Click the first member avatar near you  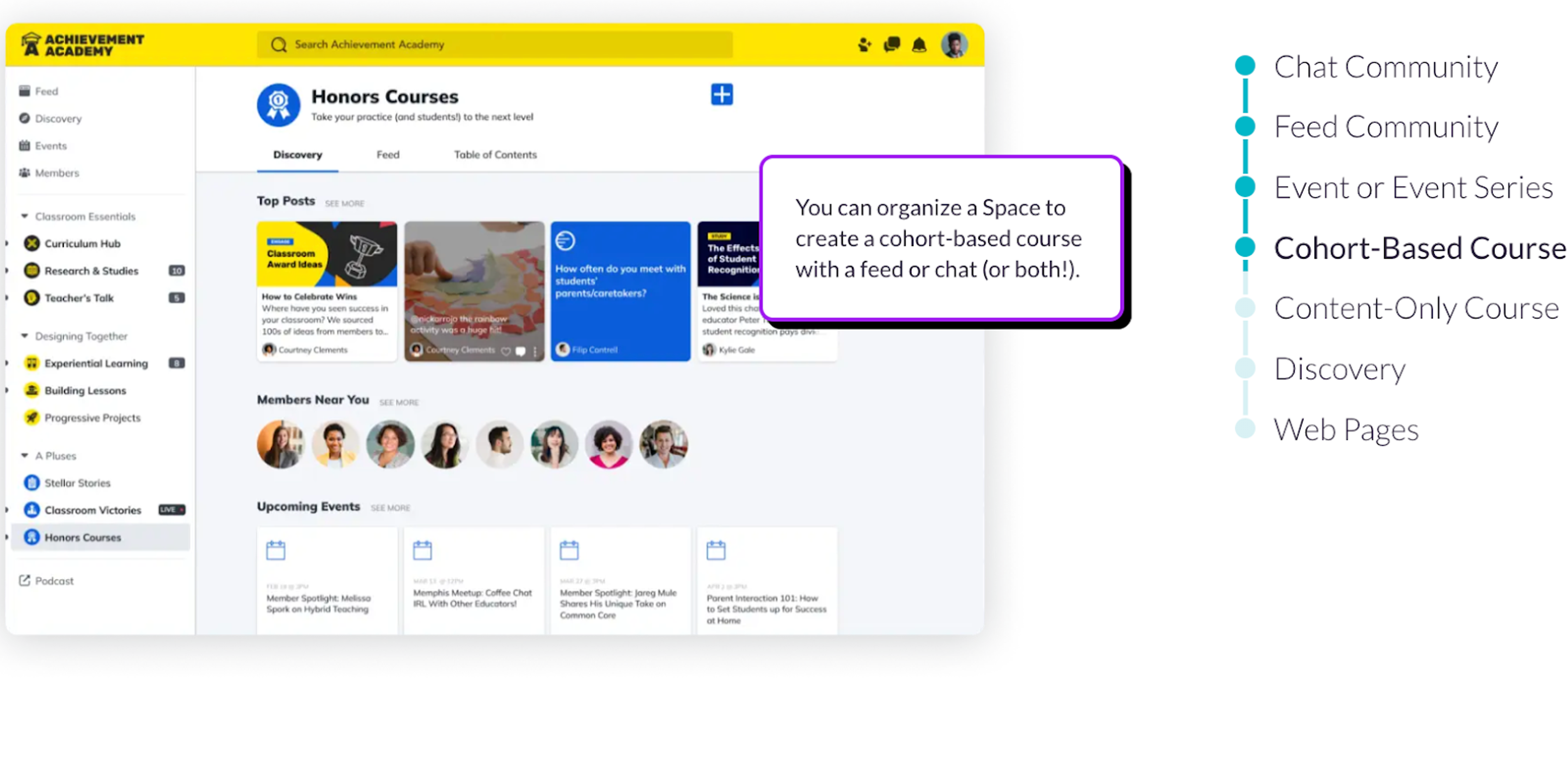coord(281,445)
